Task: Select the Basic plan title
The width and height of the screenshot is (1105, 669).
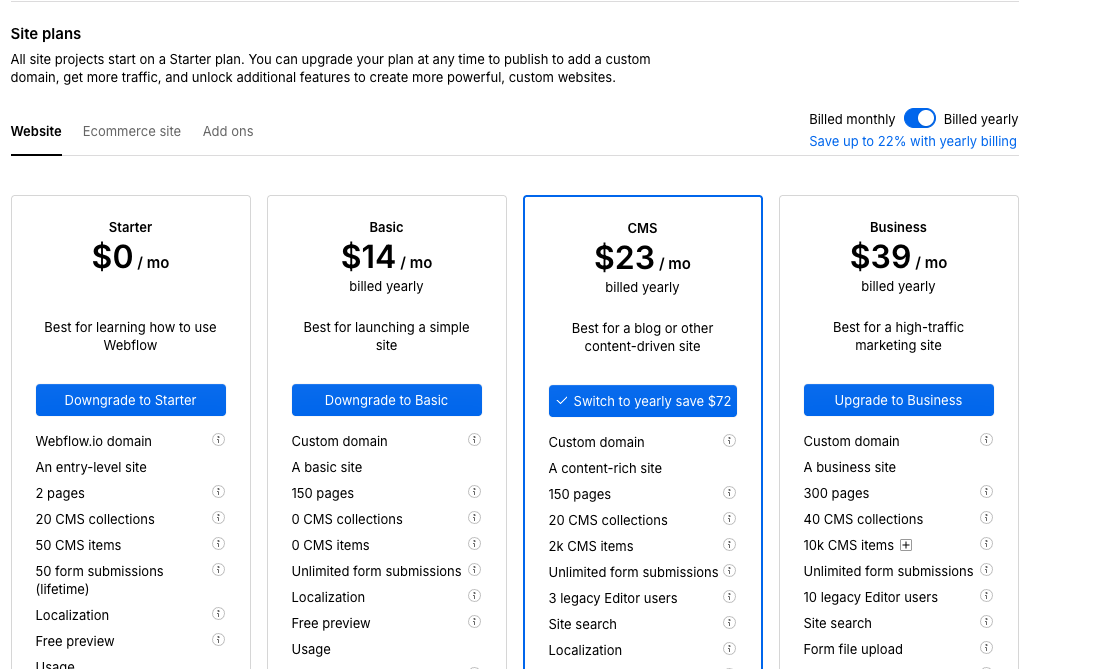Action: click(x=386, y=227)
